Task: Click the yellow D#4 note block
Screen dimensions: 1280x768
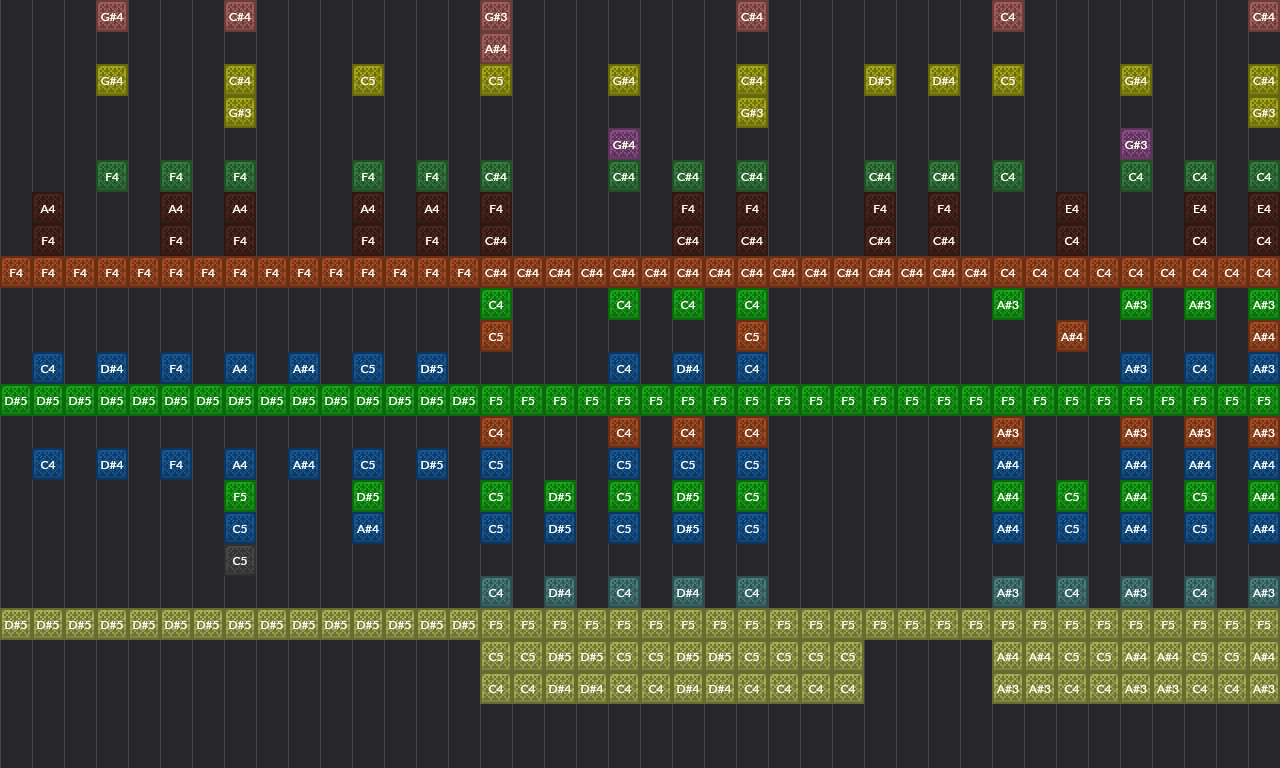Action: [x=944, y=81]
